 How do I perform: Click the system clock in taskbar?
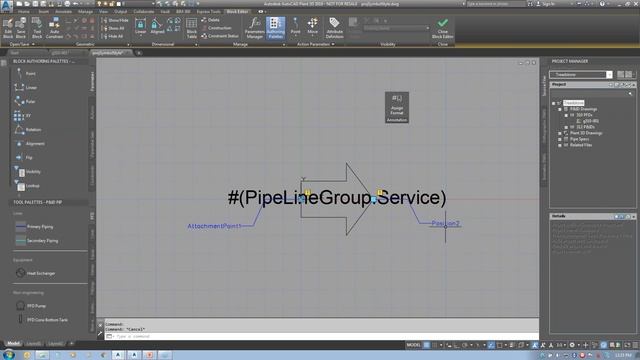pos(624,356)
